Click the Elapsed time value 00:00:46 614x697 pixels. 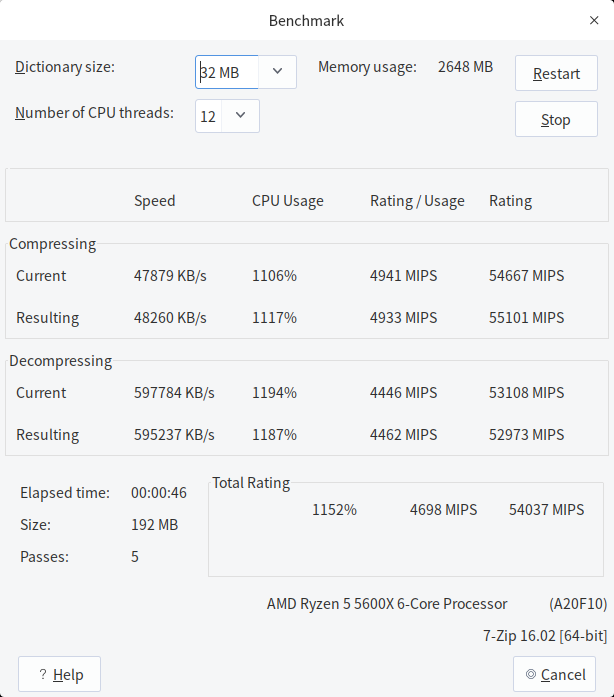coord(159,493)
